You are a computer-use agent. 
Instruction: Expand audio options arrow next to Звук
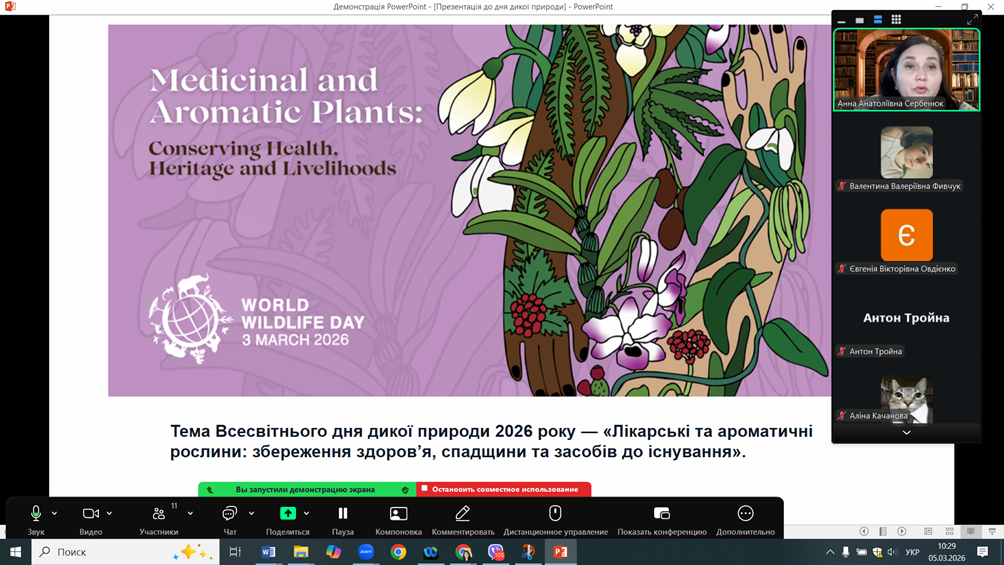point(55,514)
